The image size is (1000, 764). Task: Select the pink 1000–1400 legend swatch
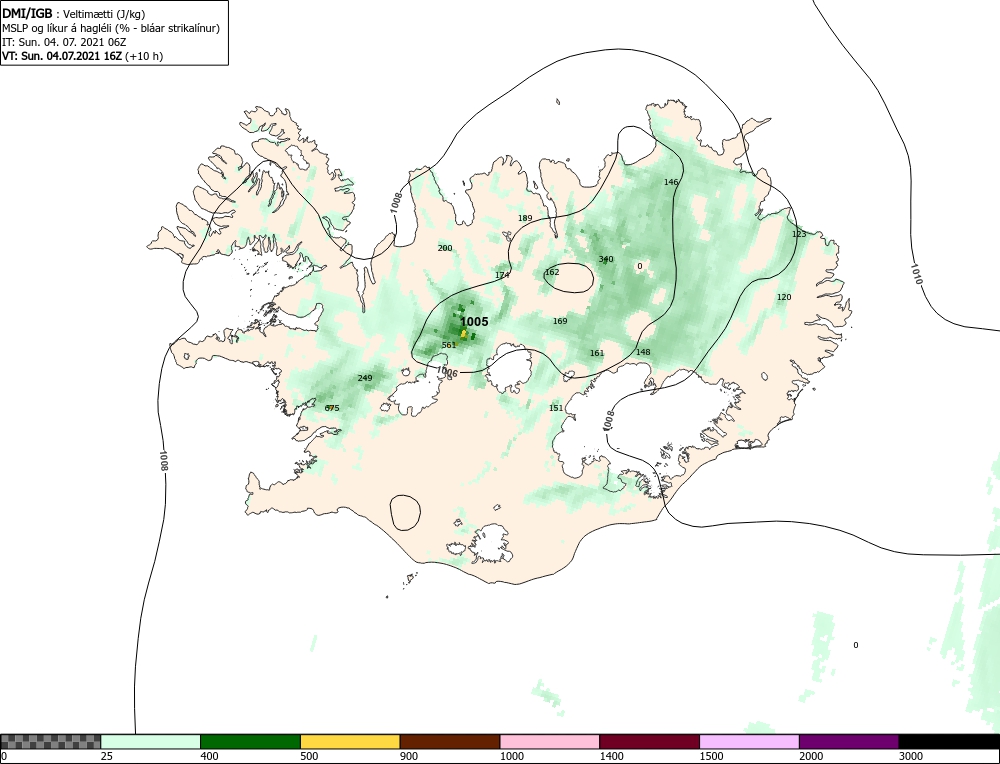(550, 742)
